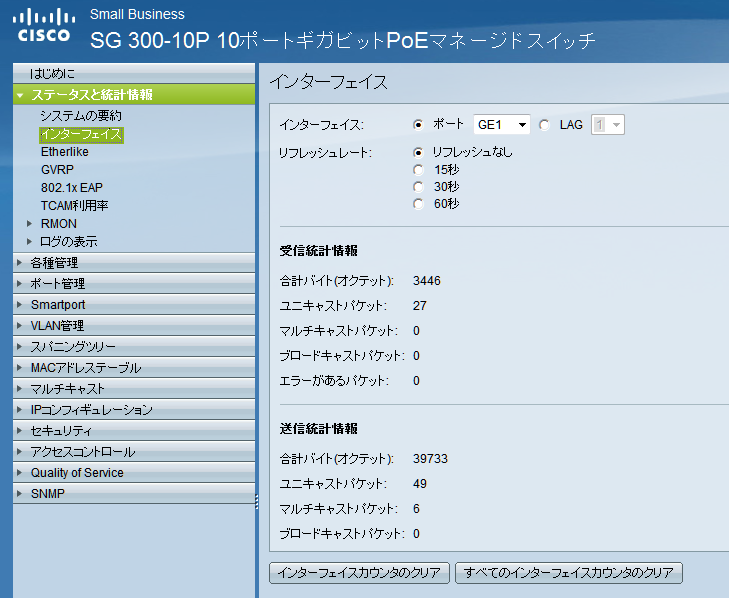
Task: Open the はじめに menu item
Action: (134, 74)
